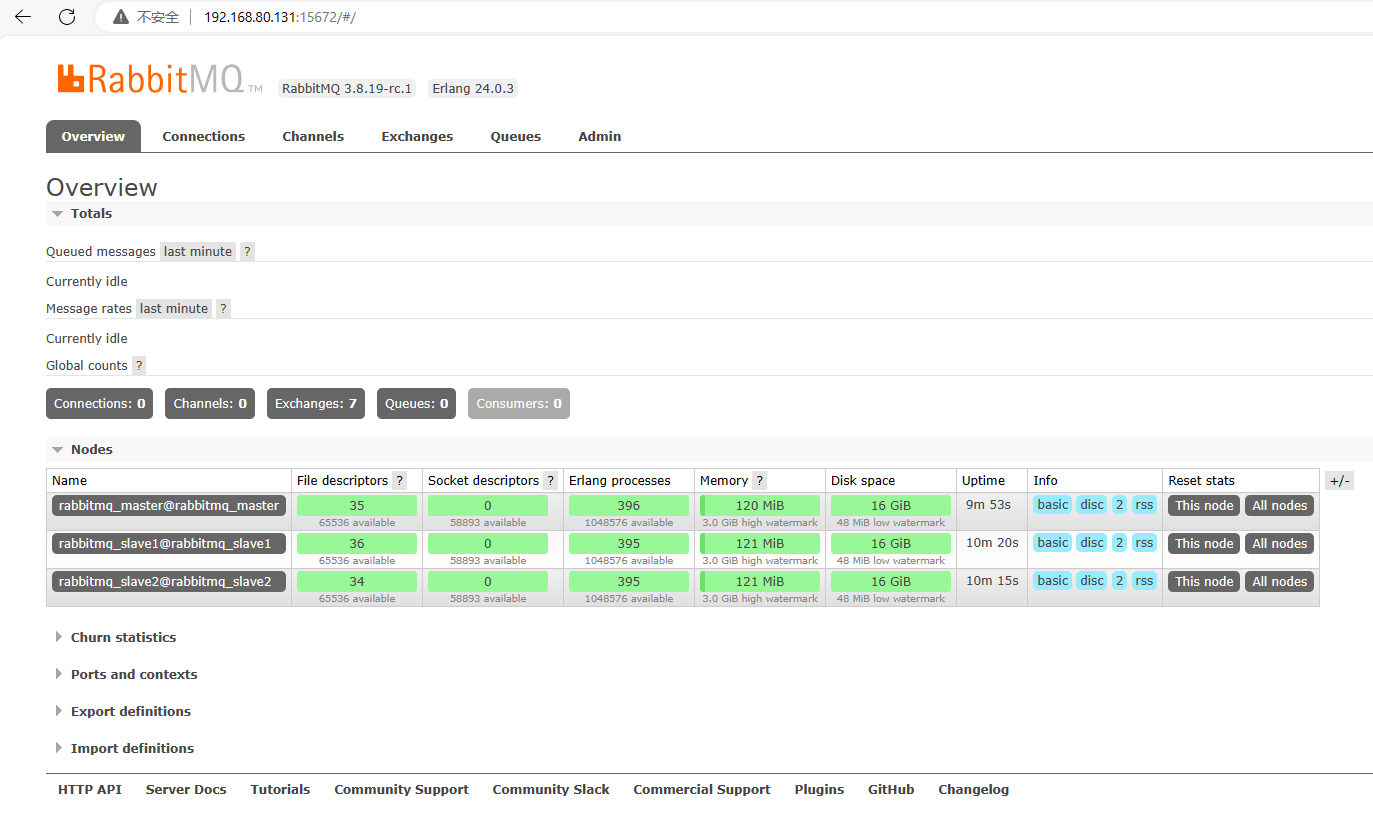Click the Consumers: 0 count button
This screenshot has height=823, width=1373.
[519, 404]
